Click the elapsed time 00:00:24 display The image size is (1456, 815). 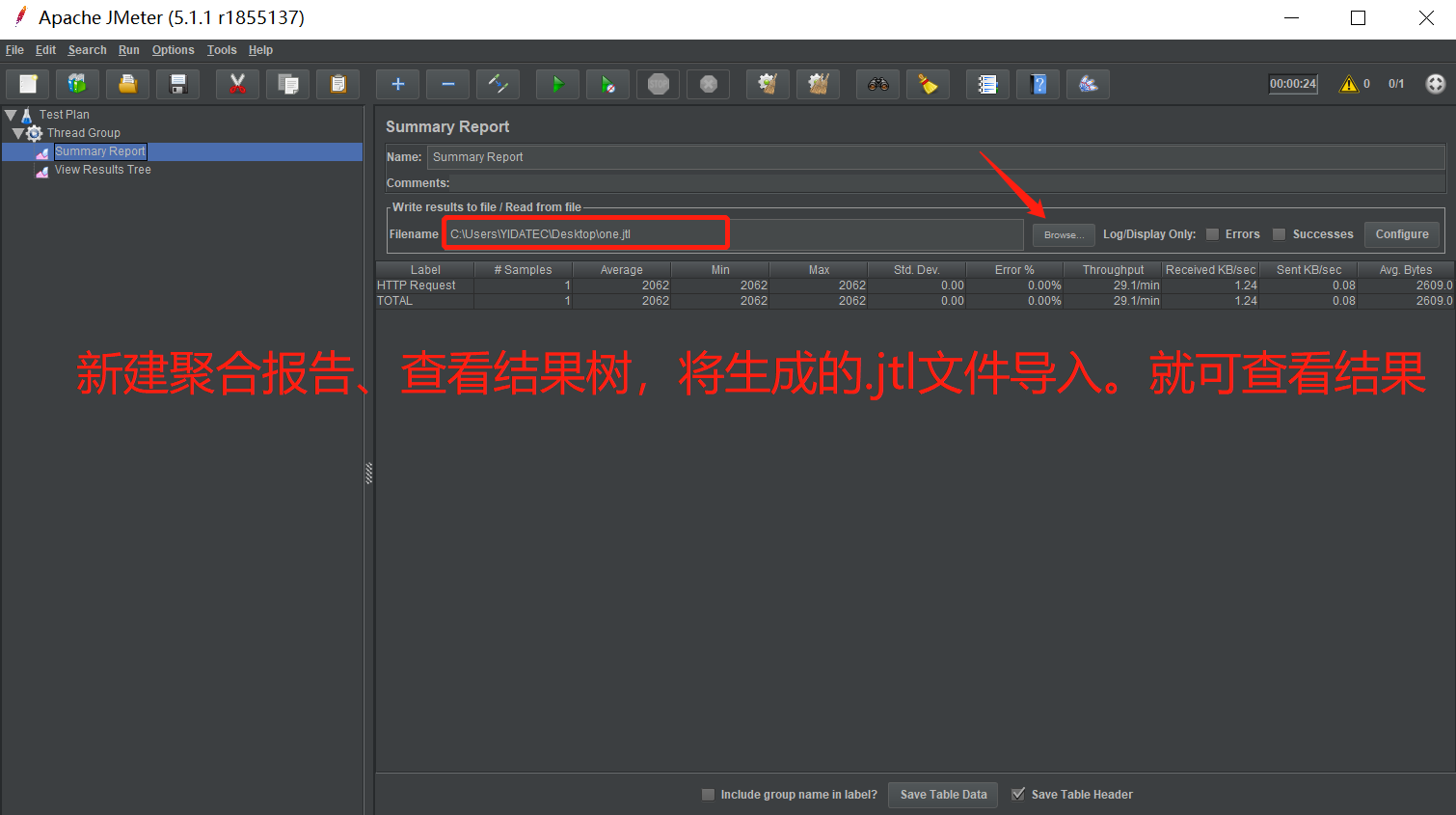pyautogui.click(x=1293, y=84)
